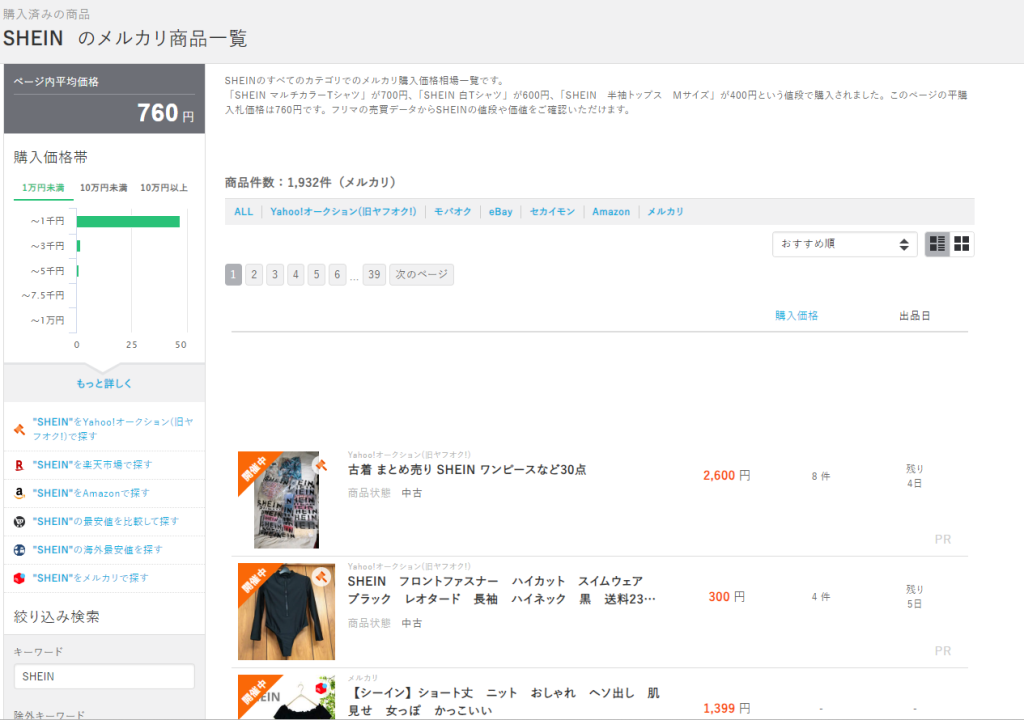Expand もっと詳しく price details
The image size is (1024, 720).
[104, 383]
